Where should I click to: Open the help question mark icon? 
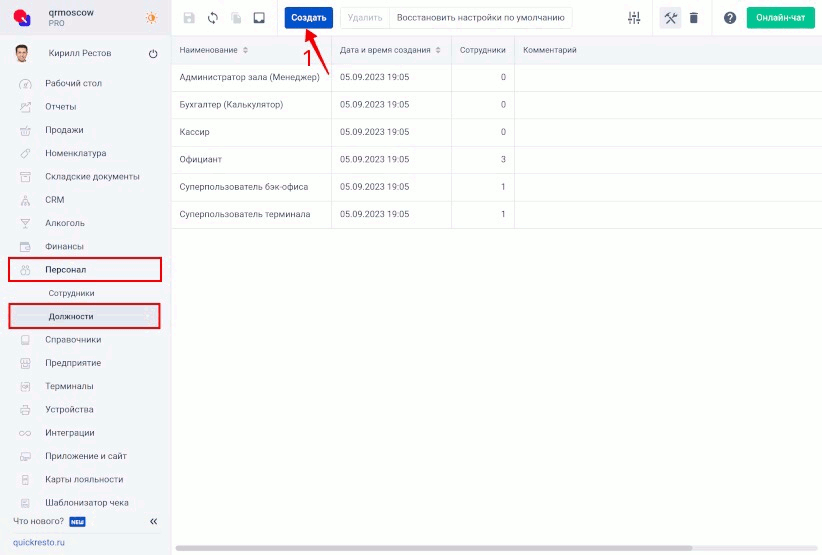[x=730, y=18]
